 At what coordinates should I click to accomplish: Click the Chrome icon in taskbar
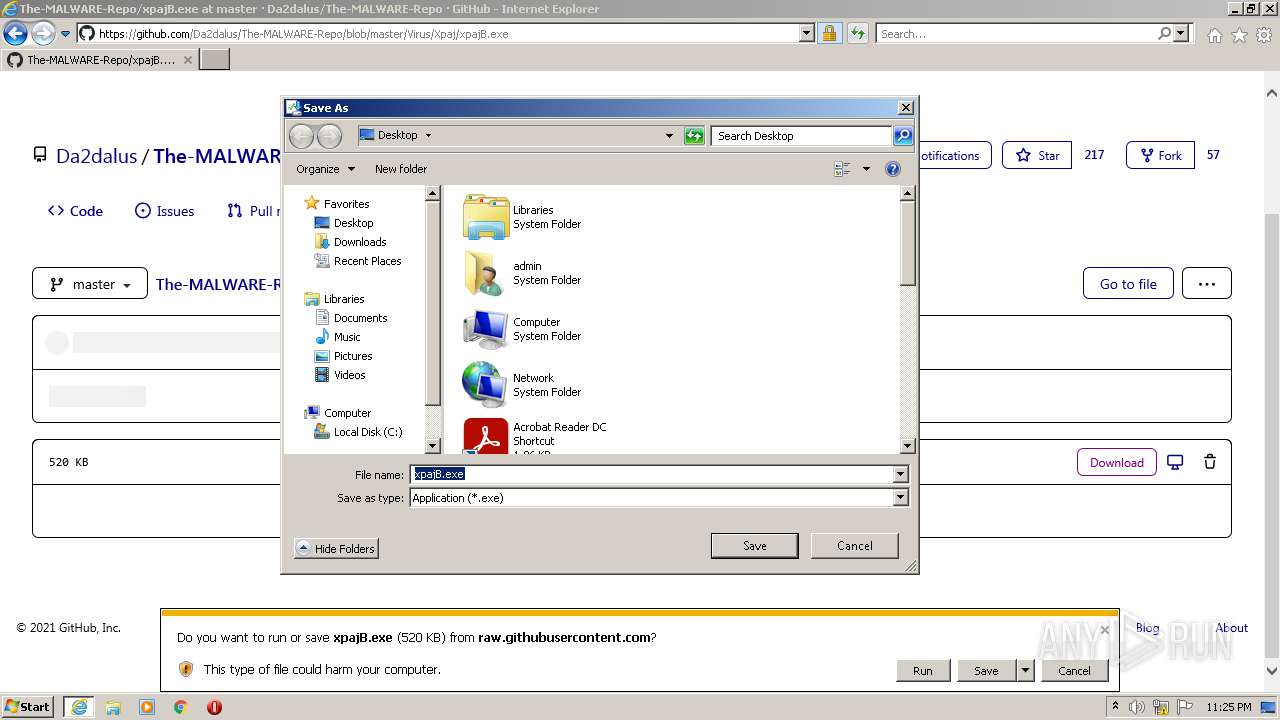click(180, 707)
